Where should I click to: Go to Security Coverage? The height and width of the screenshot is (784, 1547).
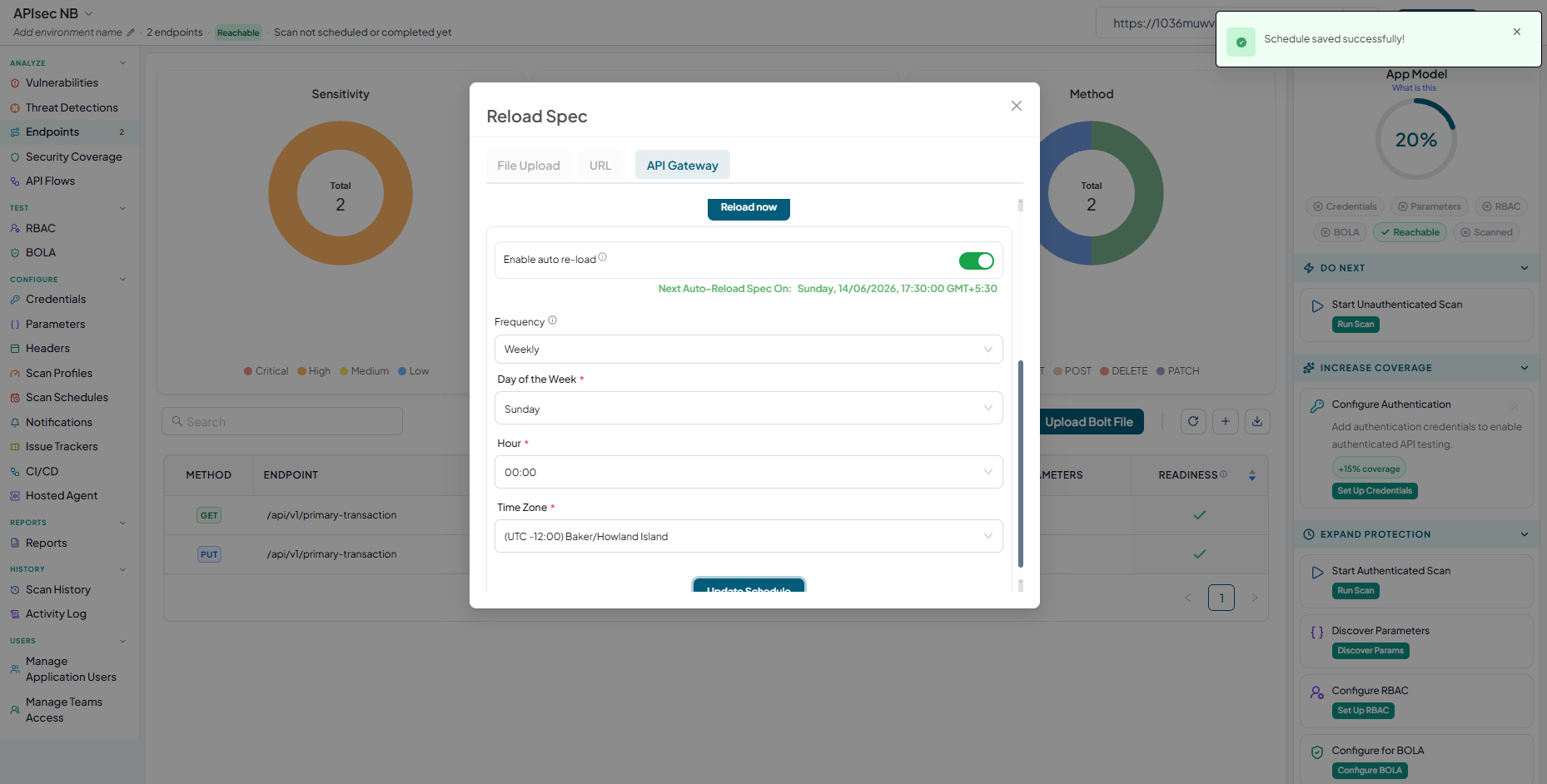click(x=73, y=157)
